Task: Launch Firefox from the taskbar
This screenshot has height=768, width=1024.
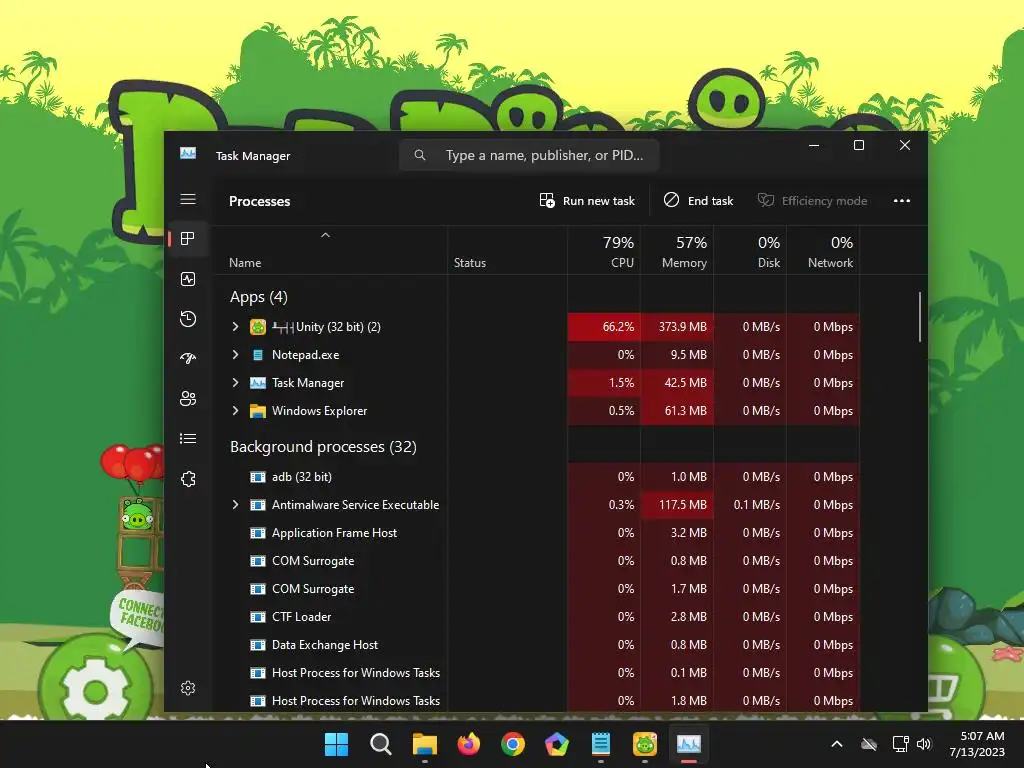Action: click(x=468, y=744)
